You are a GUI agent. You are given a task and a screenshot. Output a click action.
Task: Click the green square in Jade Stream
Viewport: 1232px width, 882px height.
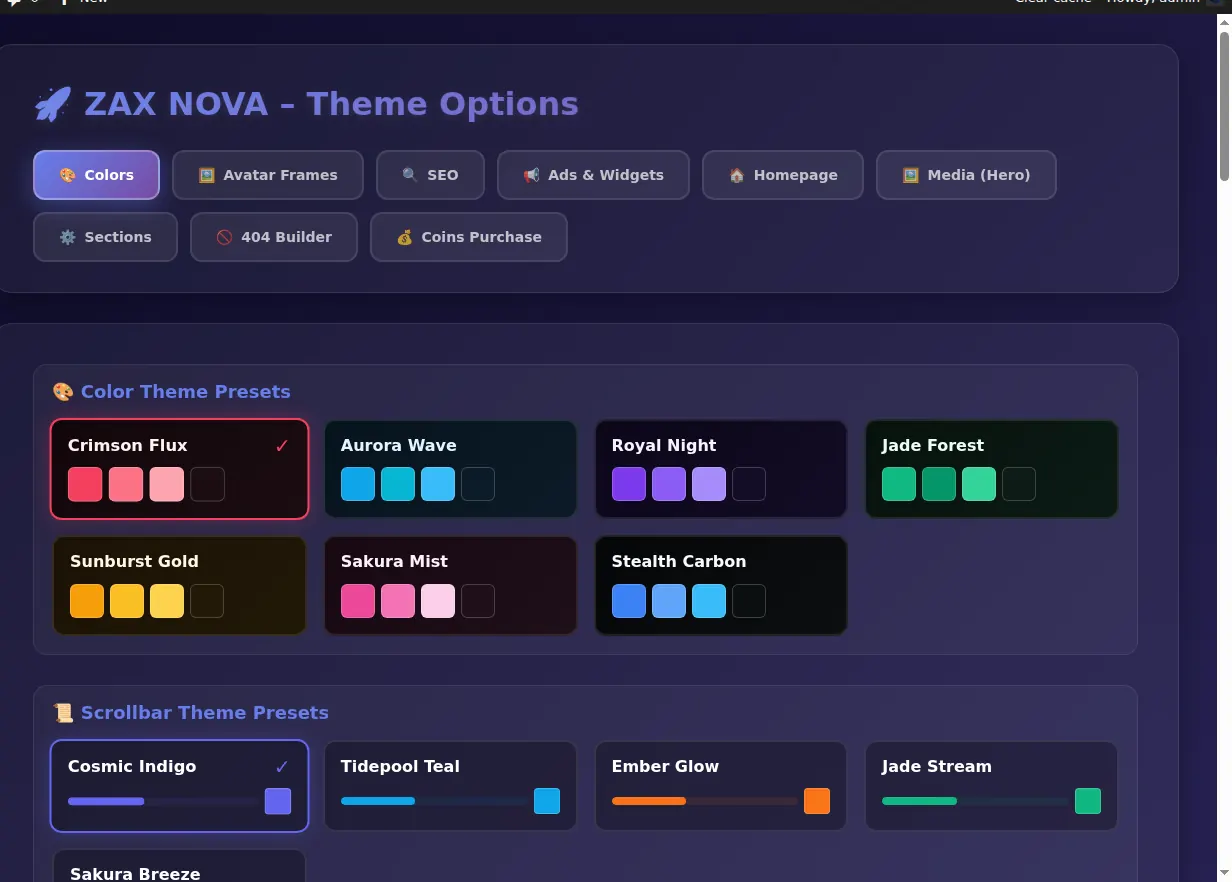click(1088, 801)
